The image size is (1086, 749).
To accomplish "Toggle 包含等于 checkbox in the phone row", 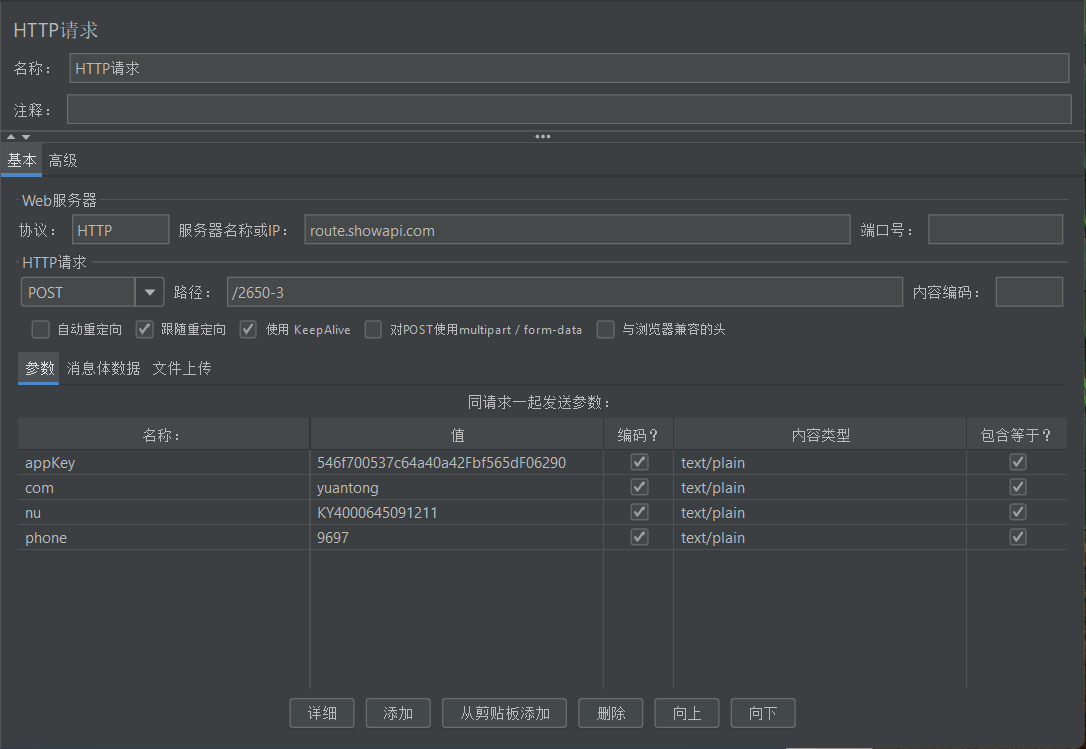I will tap(1018, 537).
